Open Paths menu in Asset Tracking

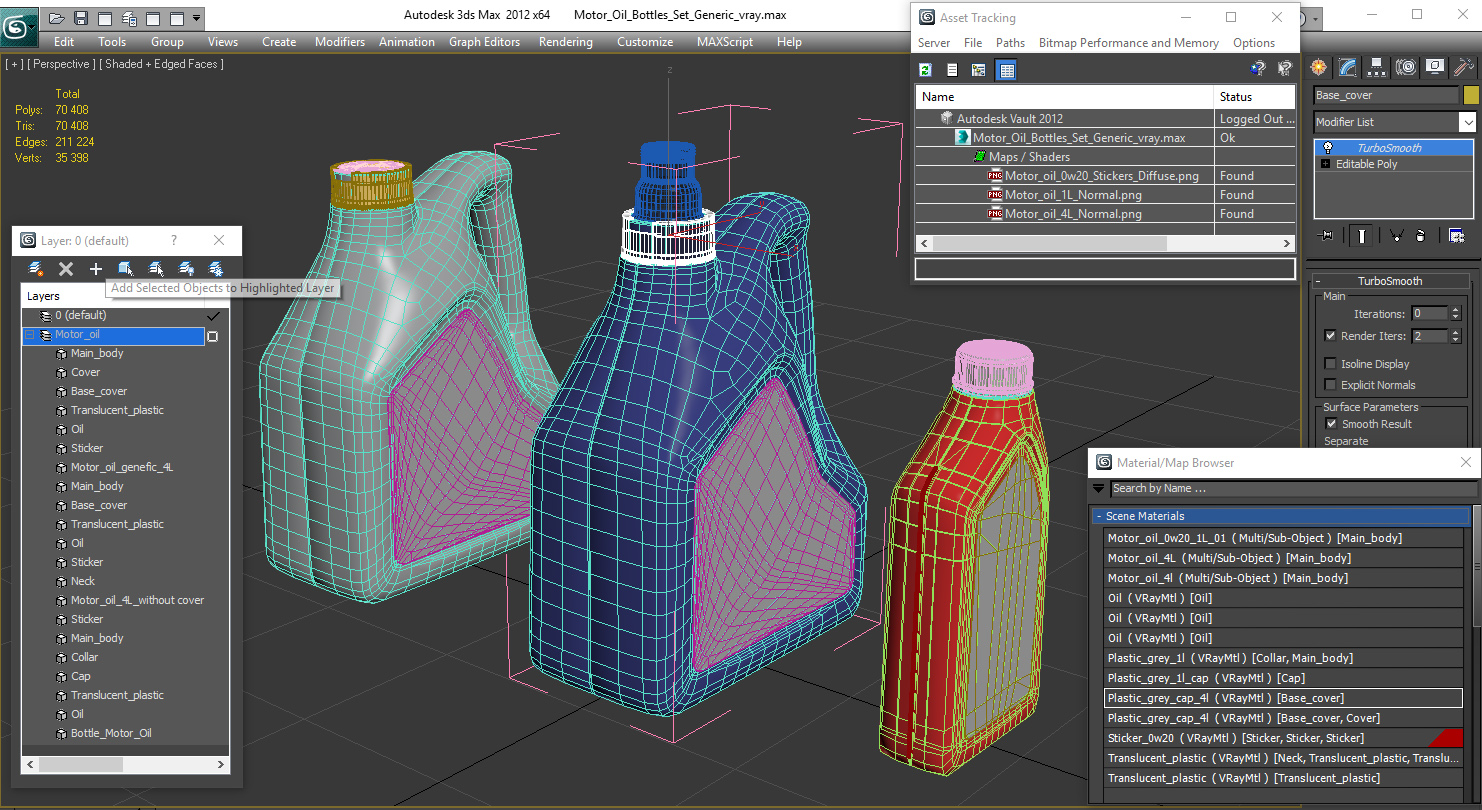coord(1010,43)
